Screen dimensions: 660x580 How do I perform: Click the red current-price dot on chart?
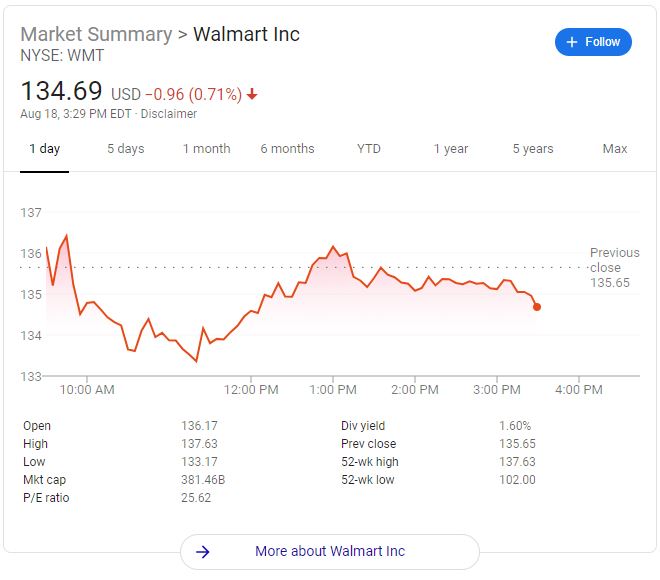[537, 307]
